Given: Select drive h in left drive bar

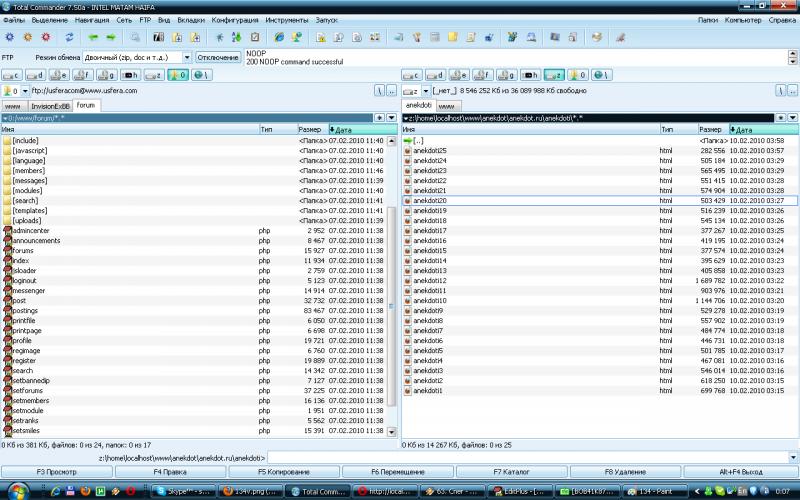Looking at the screenshot, I should click(131, 75).
